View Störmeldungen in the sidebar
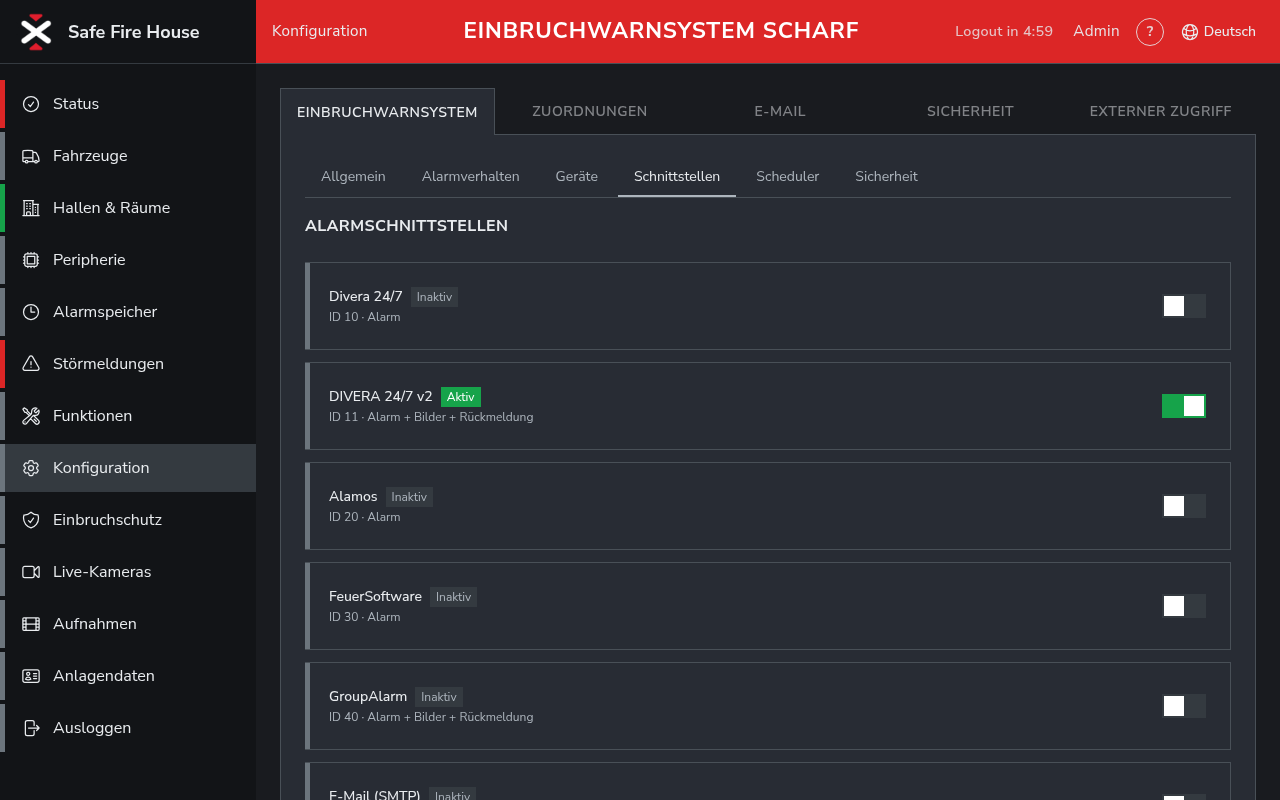 point(128,364)
